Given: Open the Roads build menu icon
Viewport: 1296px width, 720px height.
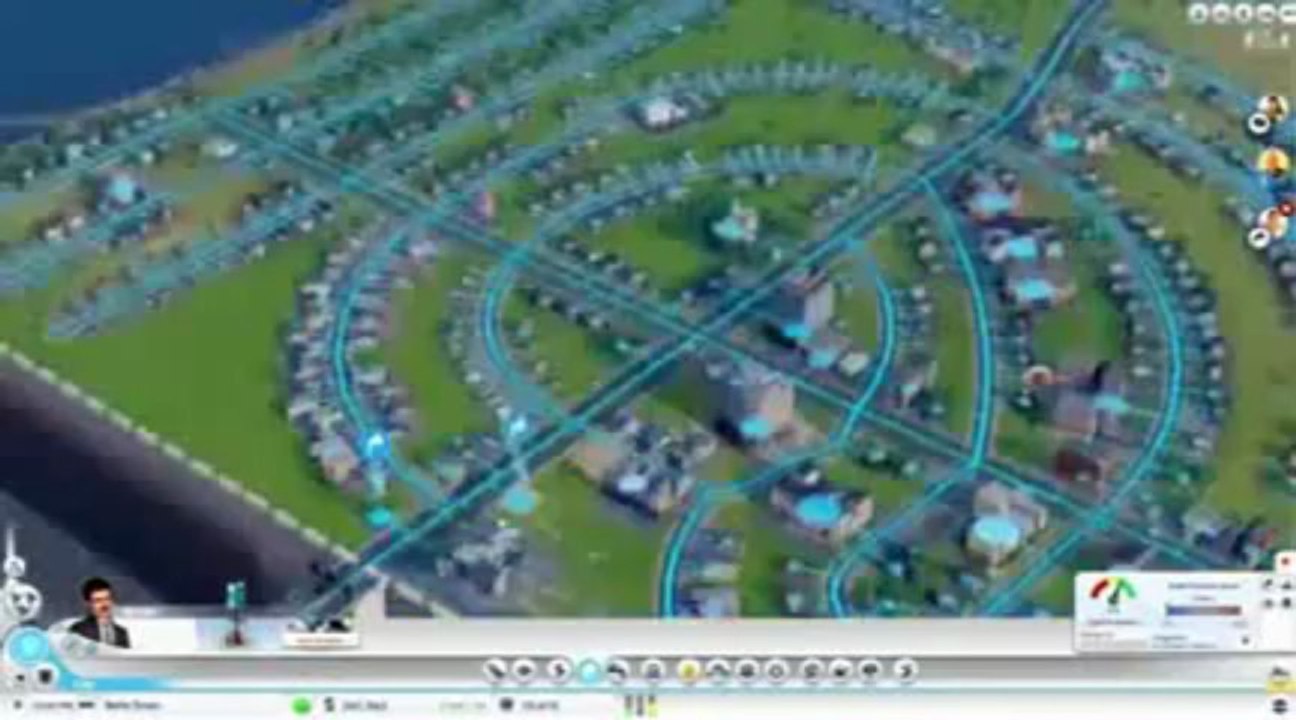Looking at the screenshot, I should click(497, 671).
